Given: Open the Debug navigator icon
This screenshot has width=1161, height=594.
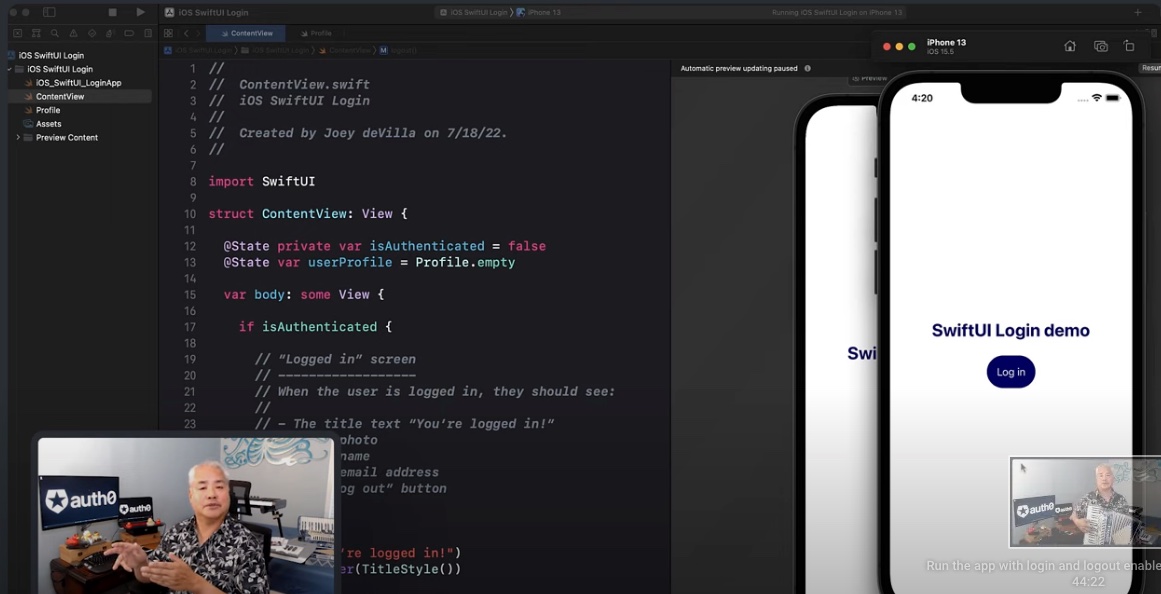Looking at the screenshot, I should (x=110, y=33).
